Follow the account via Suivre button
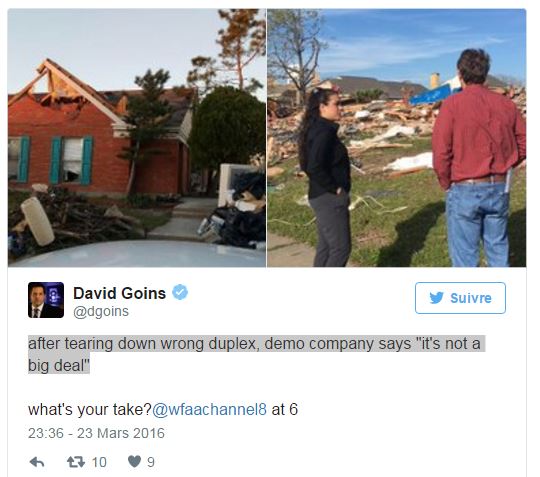Image resolution: width=540 pixels, height=477 pixels. click(x=460, y=298)
